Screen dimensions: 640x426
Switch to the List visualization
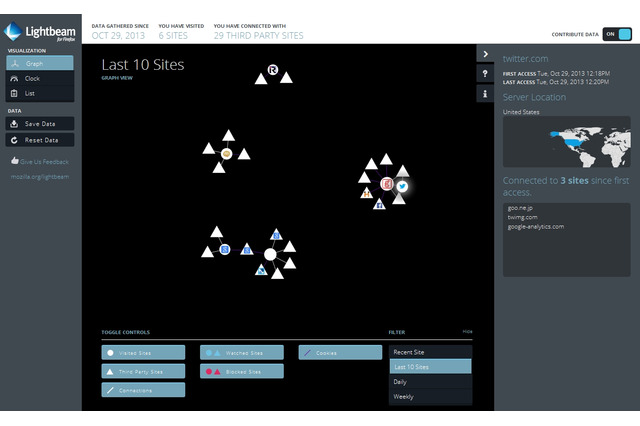click(36, 93)
